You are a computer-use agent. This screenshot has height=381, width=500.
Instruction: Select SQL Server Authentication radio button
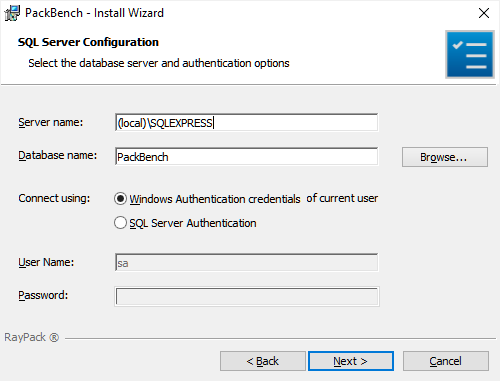(120, 223)
